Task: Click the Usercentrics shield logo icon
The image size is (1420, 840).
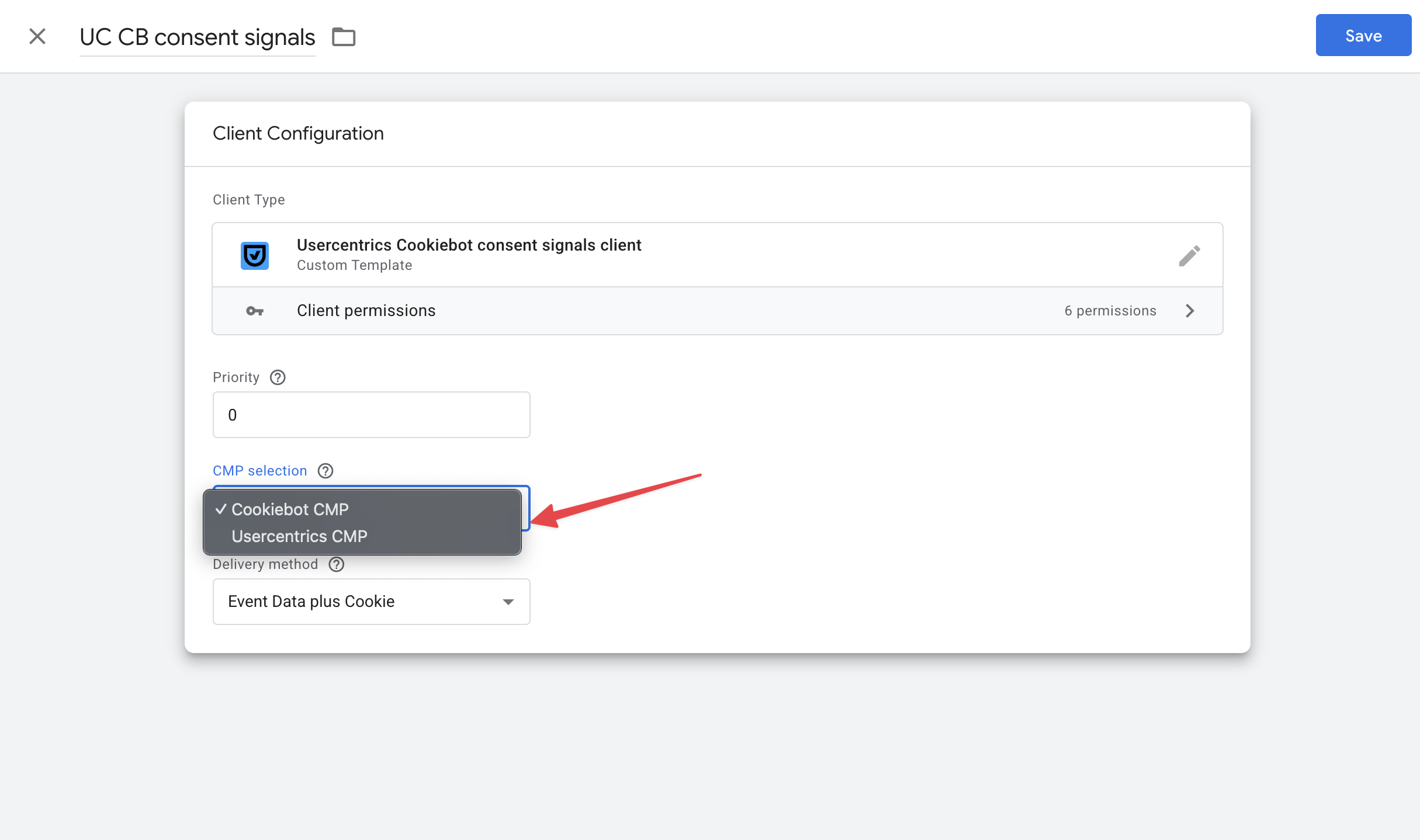Action: (255, 255)
